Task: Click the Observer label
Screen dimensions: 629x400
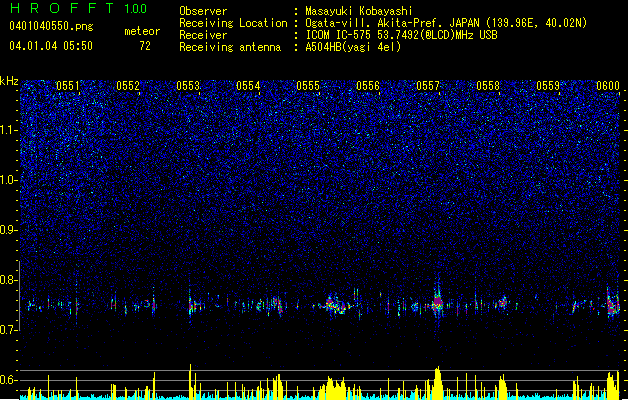Action: pyautogui.click(x=203, y=11)
